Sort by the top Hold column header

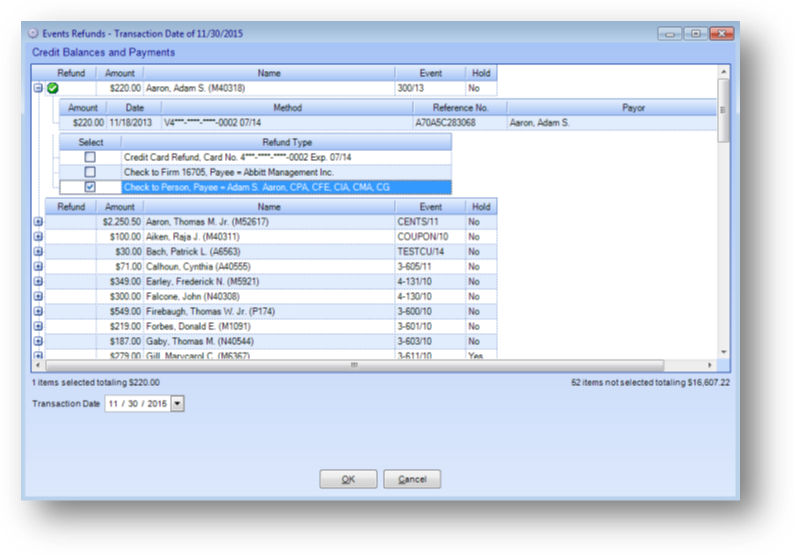click(x=481, y=73)
